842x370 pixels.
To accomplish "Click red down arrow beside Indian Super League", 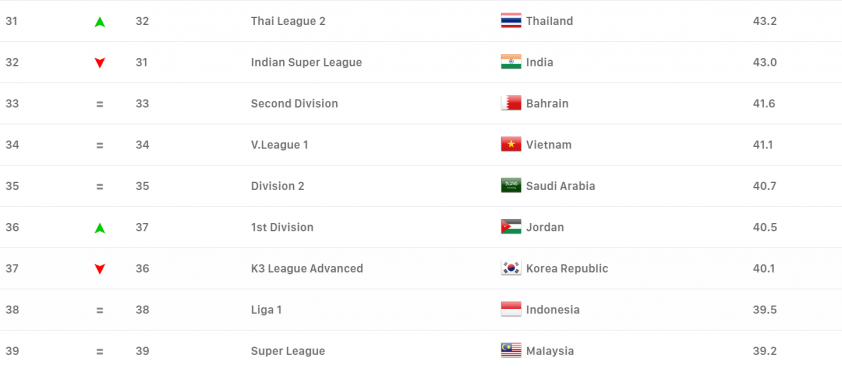I will (99, 63).
